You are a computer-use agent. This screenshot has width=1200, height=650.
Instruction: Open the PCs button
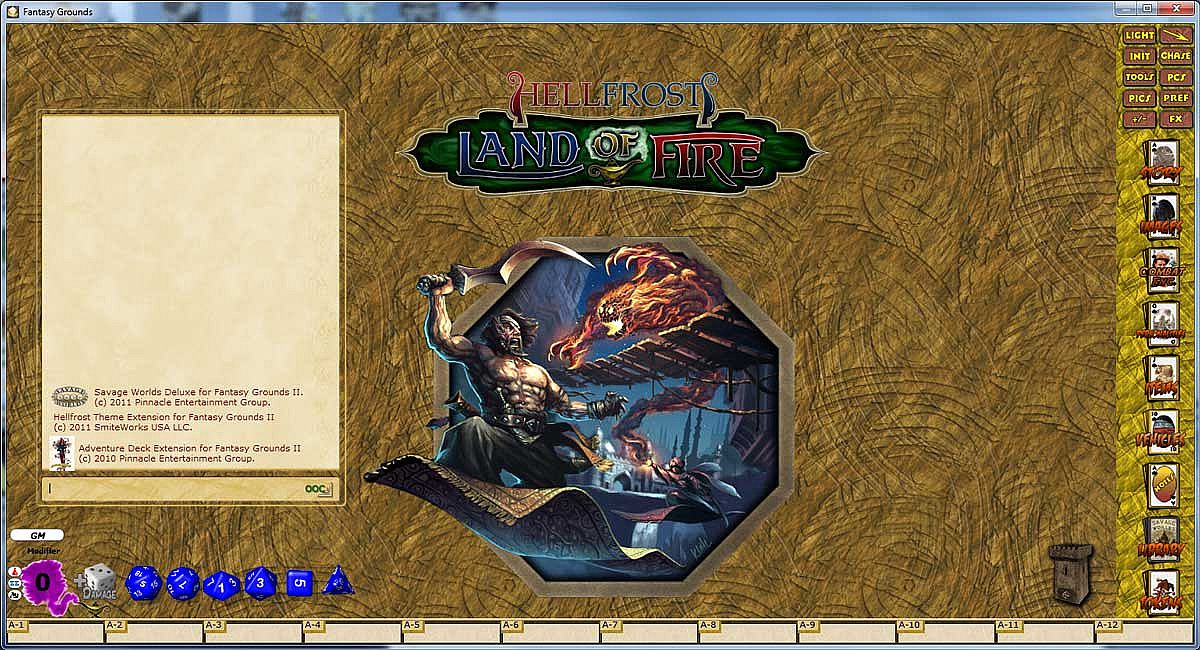click(x=1176, y=77)
